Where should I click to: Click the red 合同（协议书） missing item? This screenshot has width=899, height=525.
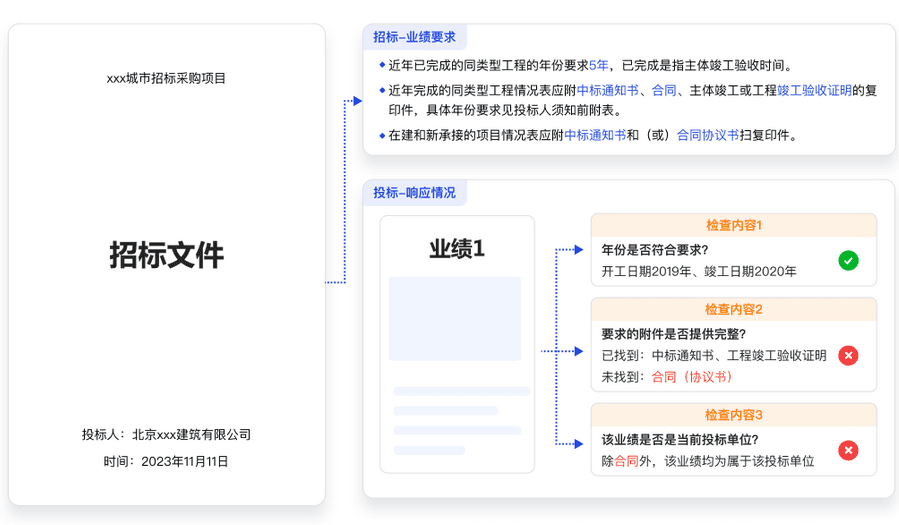[x=692, y=377]
